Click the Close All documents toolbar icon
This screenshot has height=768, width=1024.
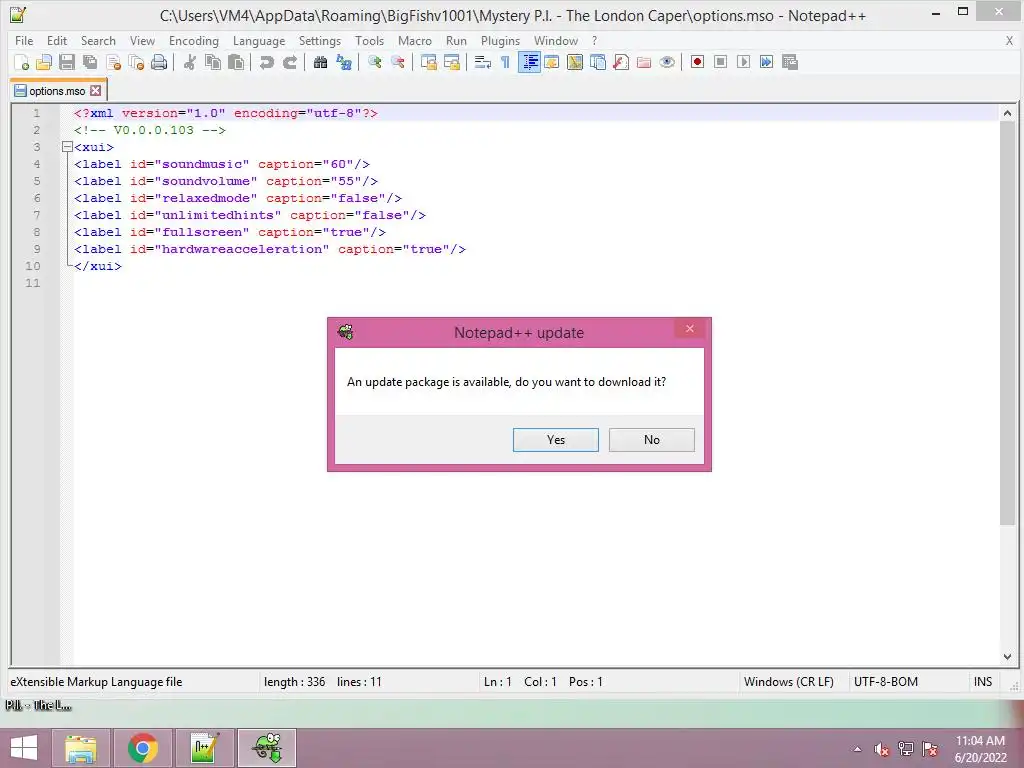[x=136, y=63]
